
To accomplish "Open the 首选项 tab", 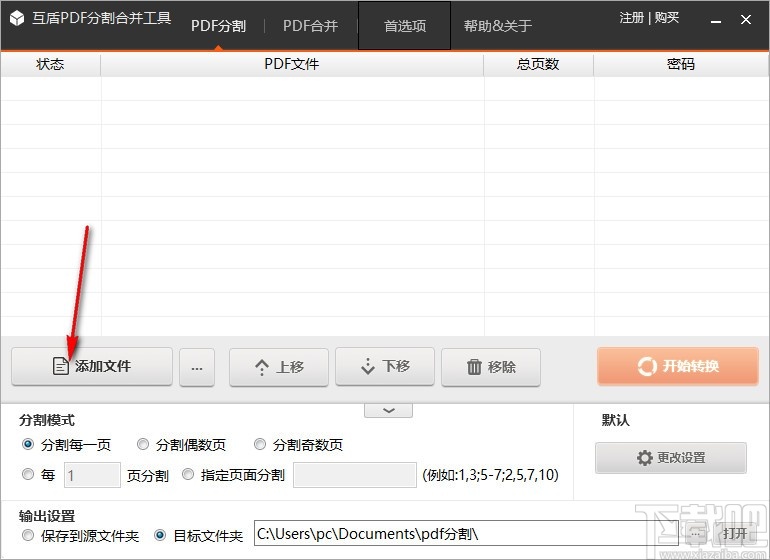I will [405, 26].
